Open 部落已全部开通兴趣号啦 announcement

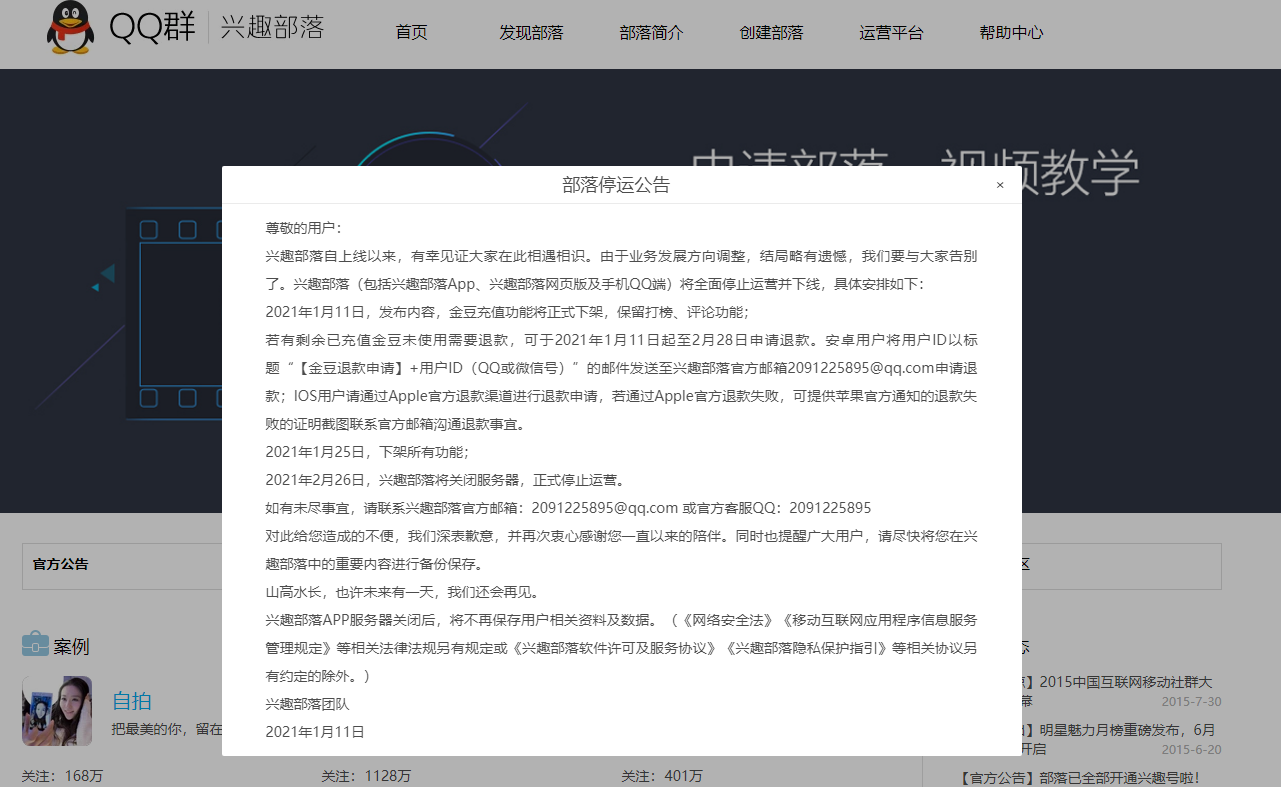(x=1078, y=777)
